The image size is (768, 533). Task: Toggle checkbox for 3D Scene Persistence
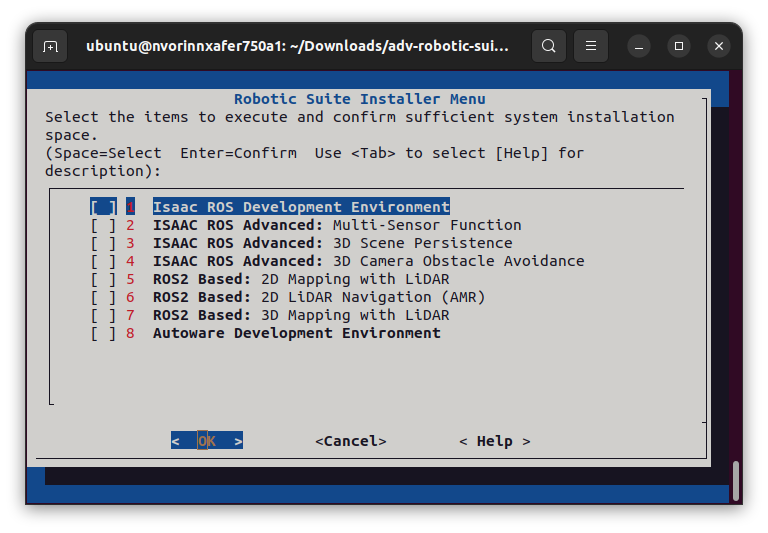[103, 243]
